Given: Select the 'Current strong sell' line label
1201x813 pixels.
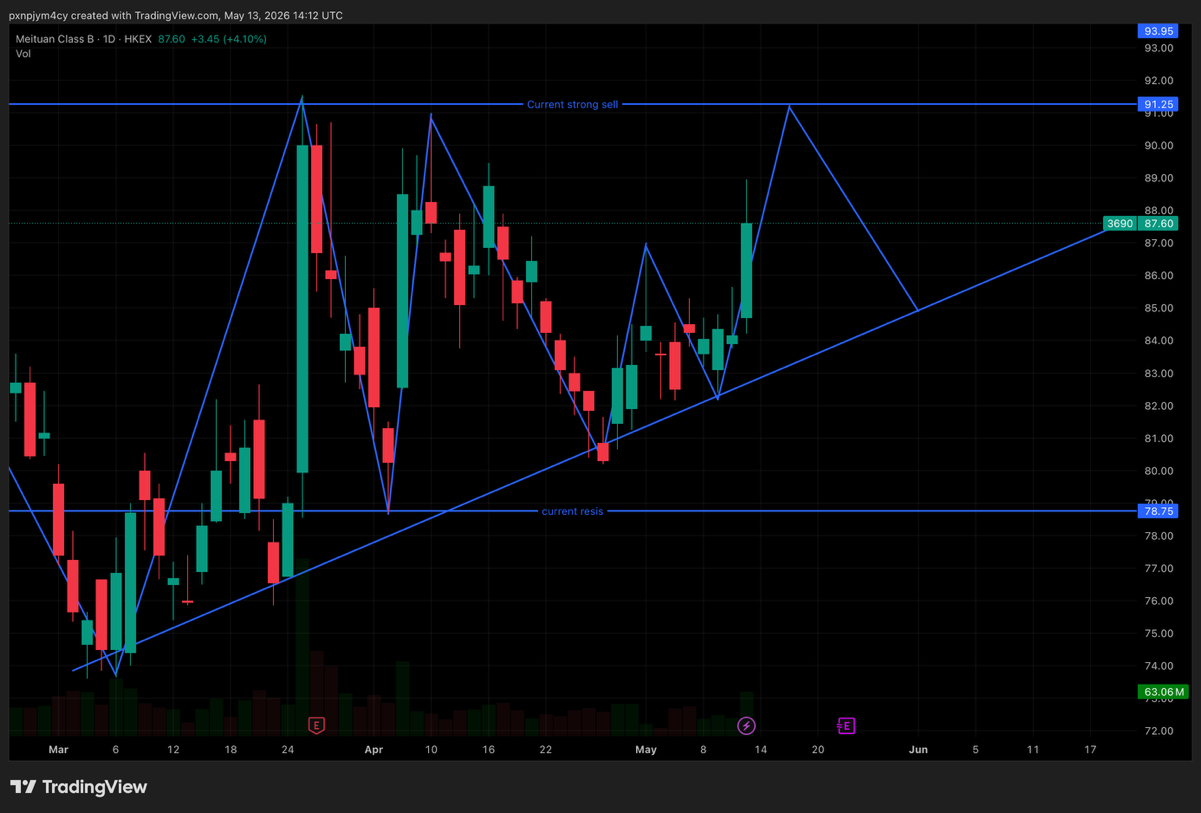Looking at the screenshot, I should point(572,104).
